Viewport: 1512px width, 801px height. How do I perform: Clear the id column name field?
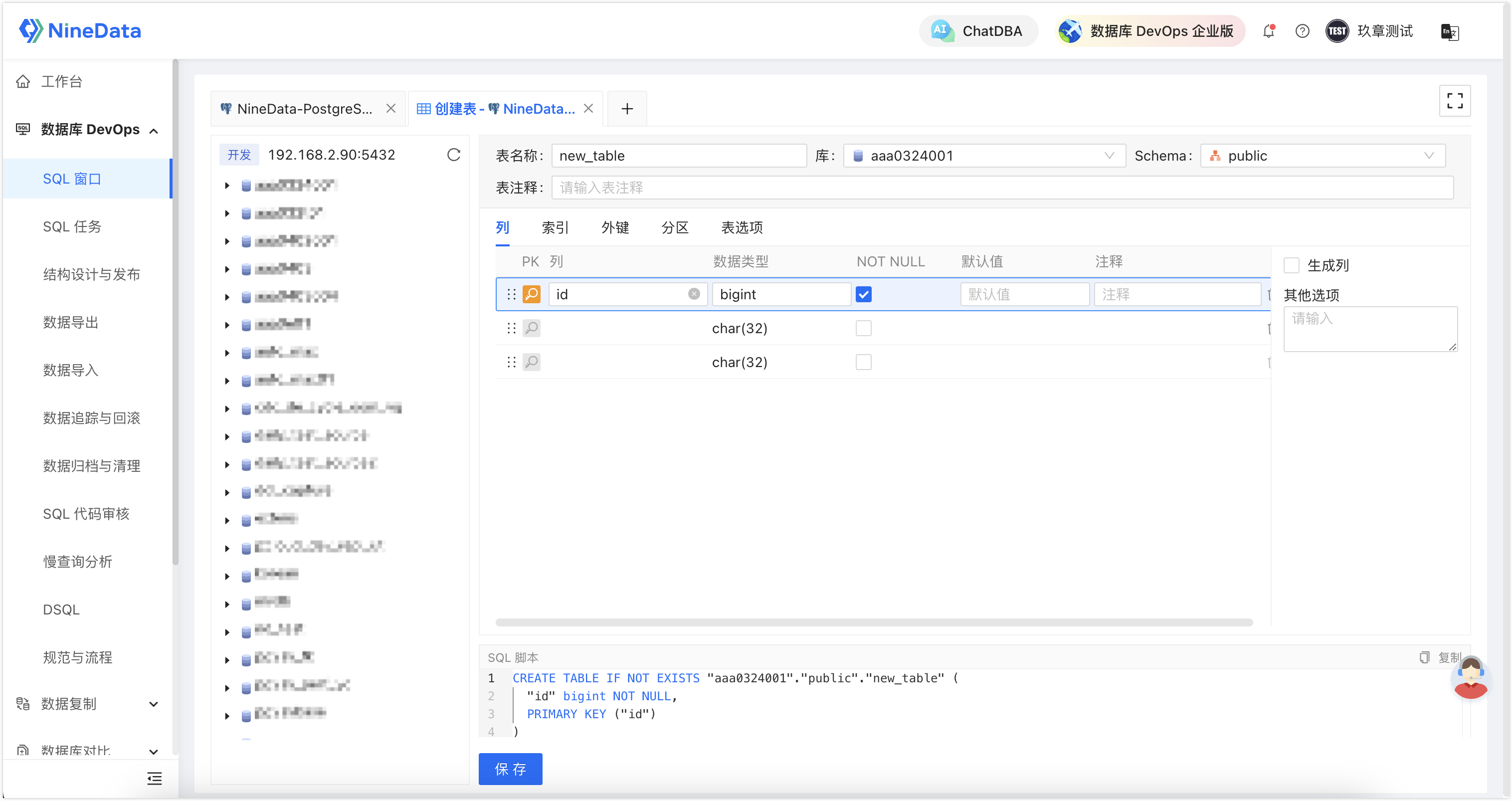tap(694, 294)
